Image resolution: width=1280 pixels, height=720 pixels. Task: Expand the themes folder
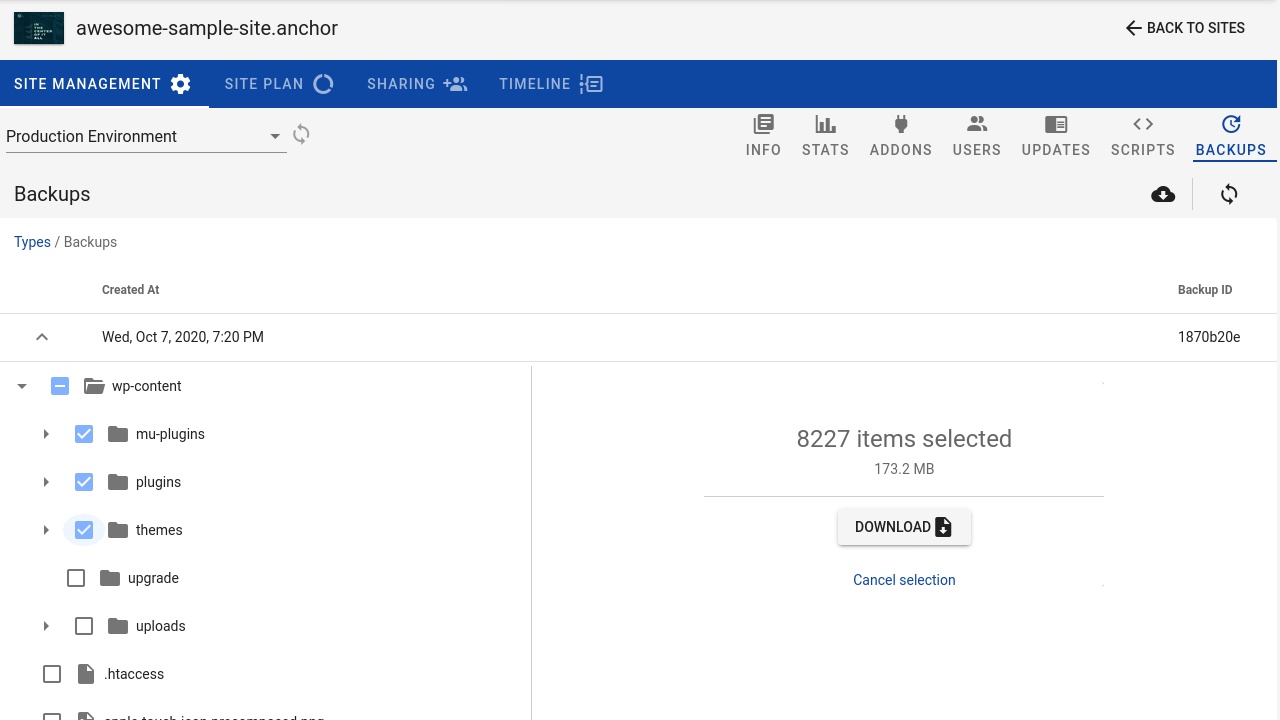pyautogui.click(x=46, y=530)
